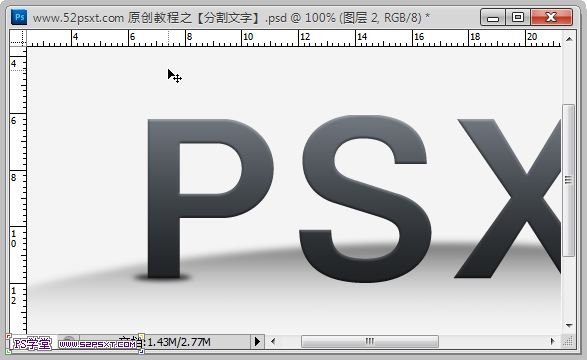The height and width of the screenshot is (360, 587).
Task: Open the status bar info arrow menu
Action: pyautogui.click(x=257, y=341)
